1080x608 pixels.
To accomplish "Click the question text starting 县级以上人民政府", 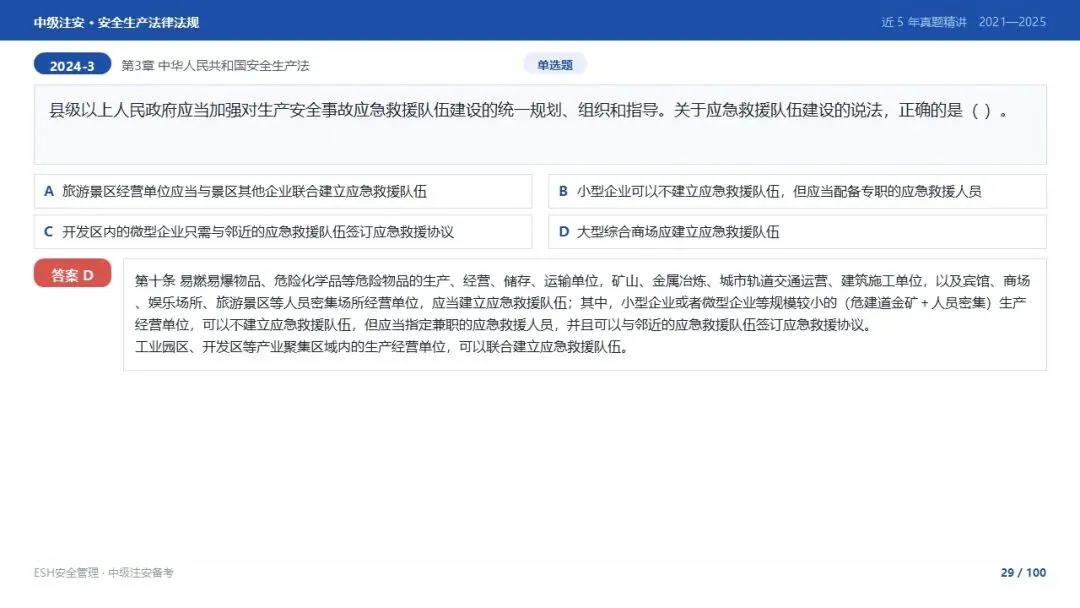I will [529, 110].
